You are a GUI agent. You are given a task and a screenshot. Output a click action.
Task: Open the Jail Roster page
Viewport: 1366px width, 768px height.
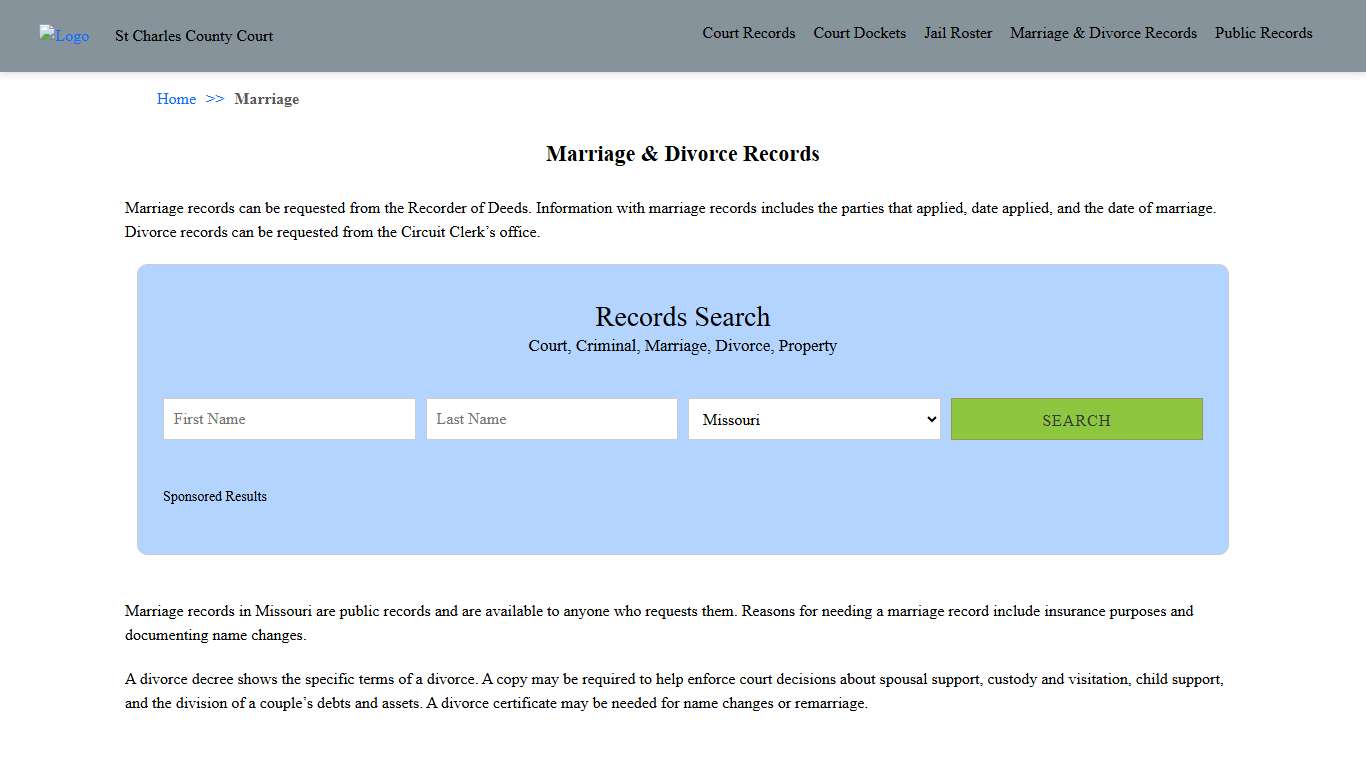[x=957, y=33]
